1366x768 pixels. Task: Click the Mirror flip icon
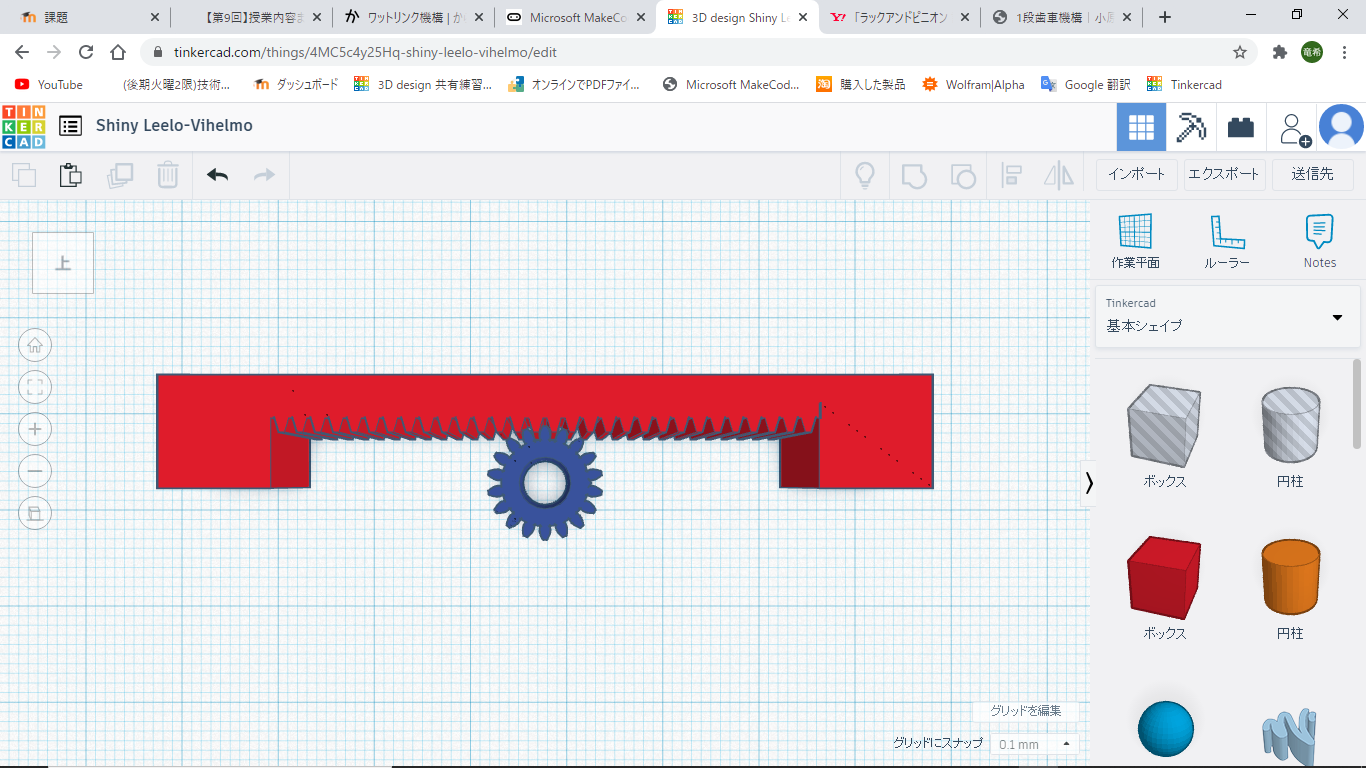[x=1059, y=175]
